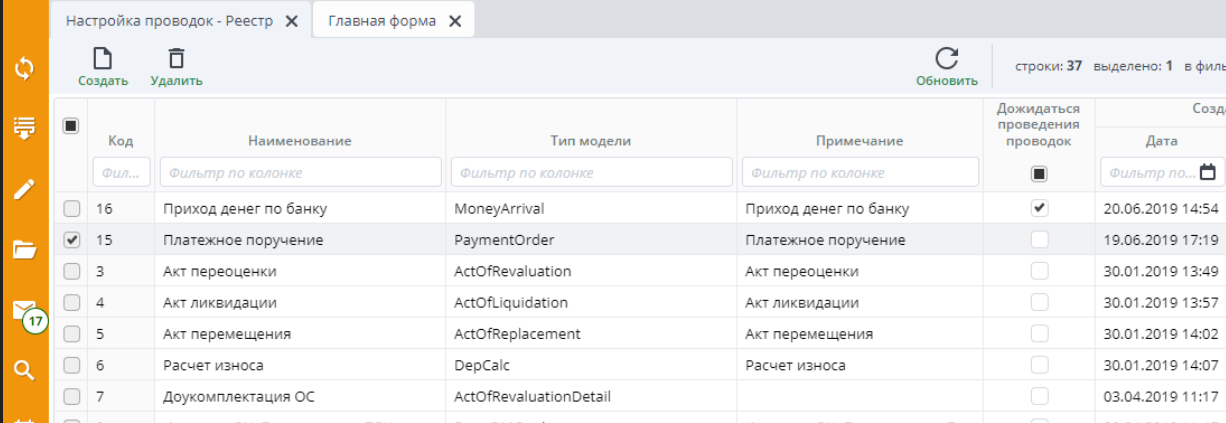Toggle Дождаться проведения проводок filter checkbox

[x=1039, y=174]
